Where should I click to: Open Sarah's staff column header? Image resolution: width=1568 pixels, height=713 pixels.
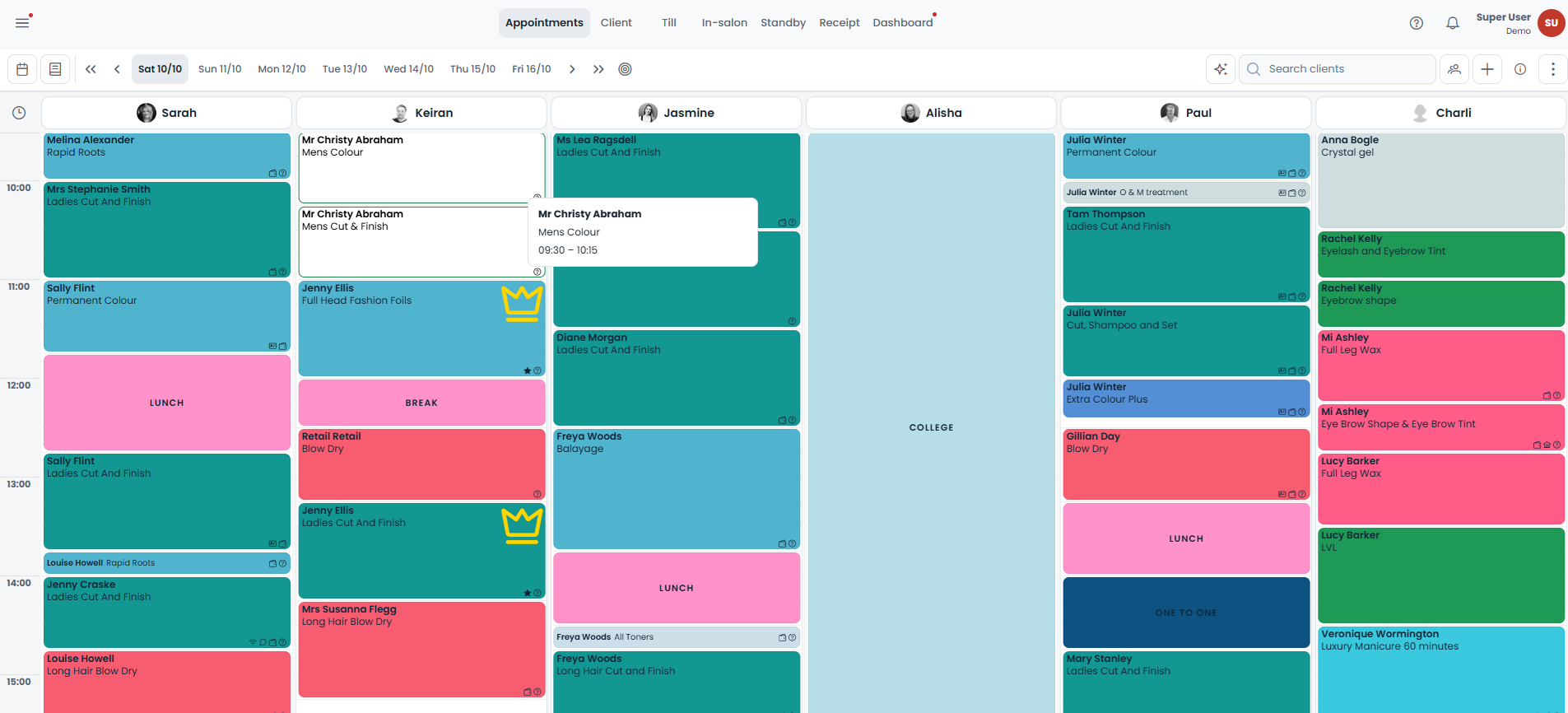167,113
